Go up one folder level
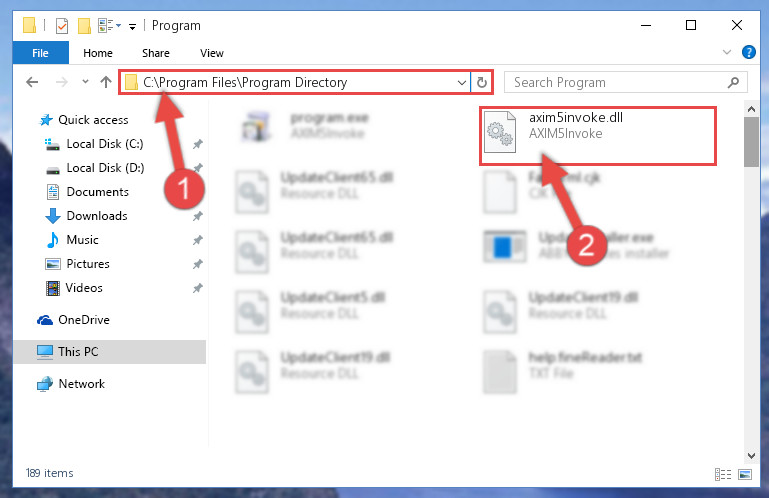Viewport: 769px width, 498px height. pos(105,82)
